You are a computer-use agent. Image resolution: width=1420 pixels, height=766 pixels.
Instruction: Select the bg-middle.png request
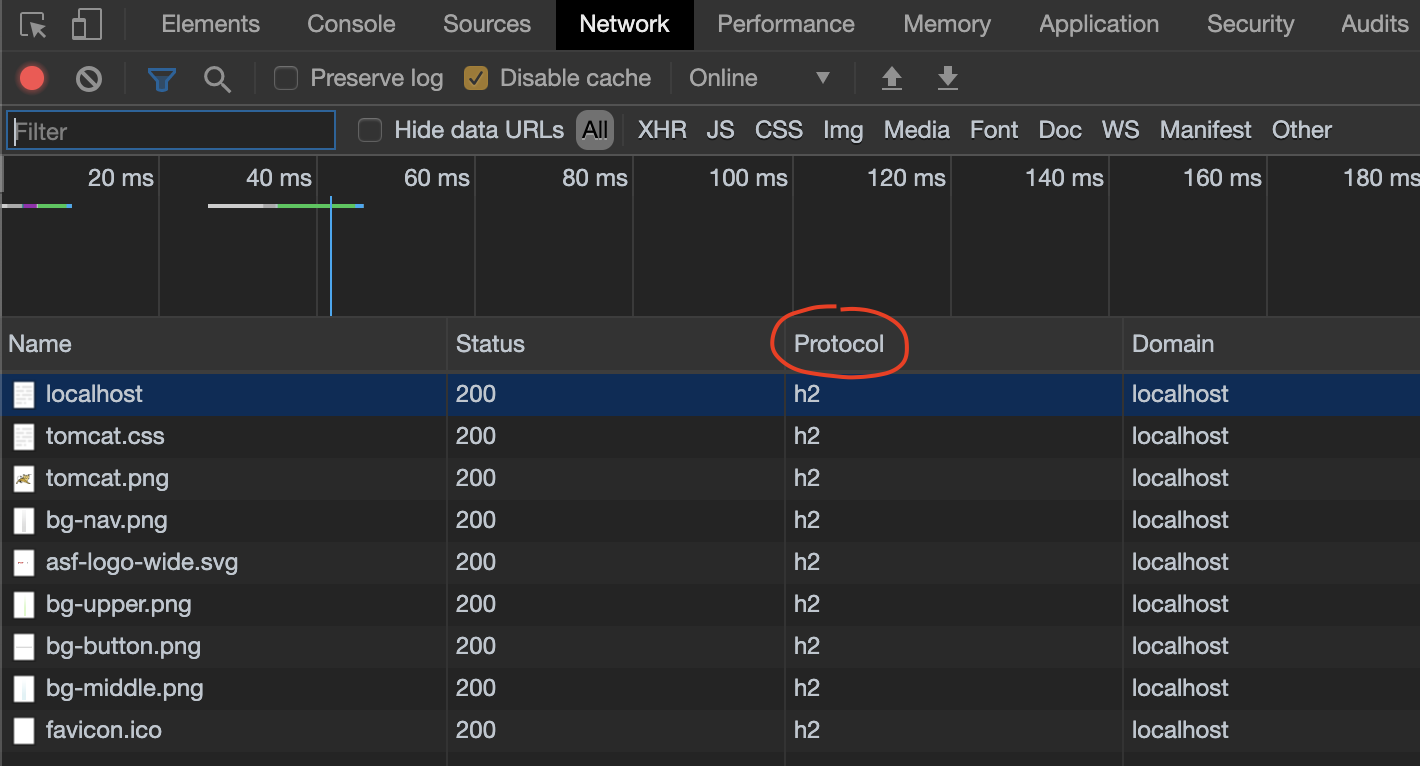[710, 688]
